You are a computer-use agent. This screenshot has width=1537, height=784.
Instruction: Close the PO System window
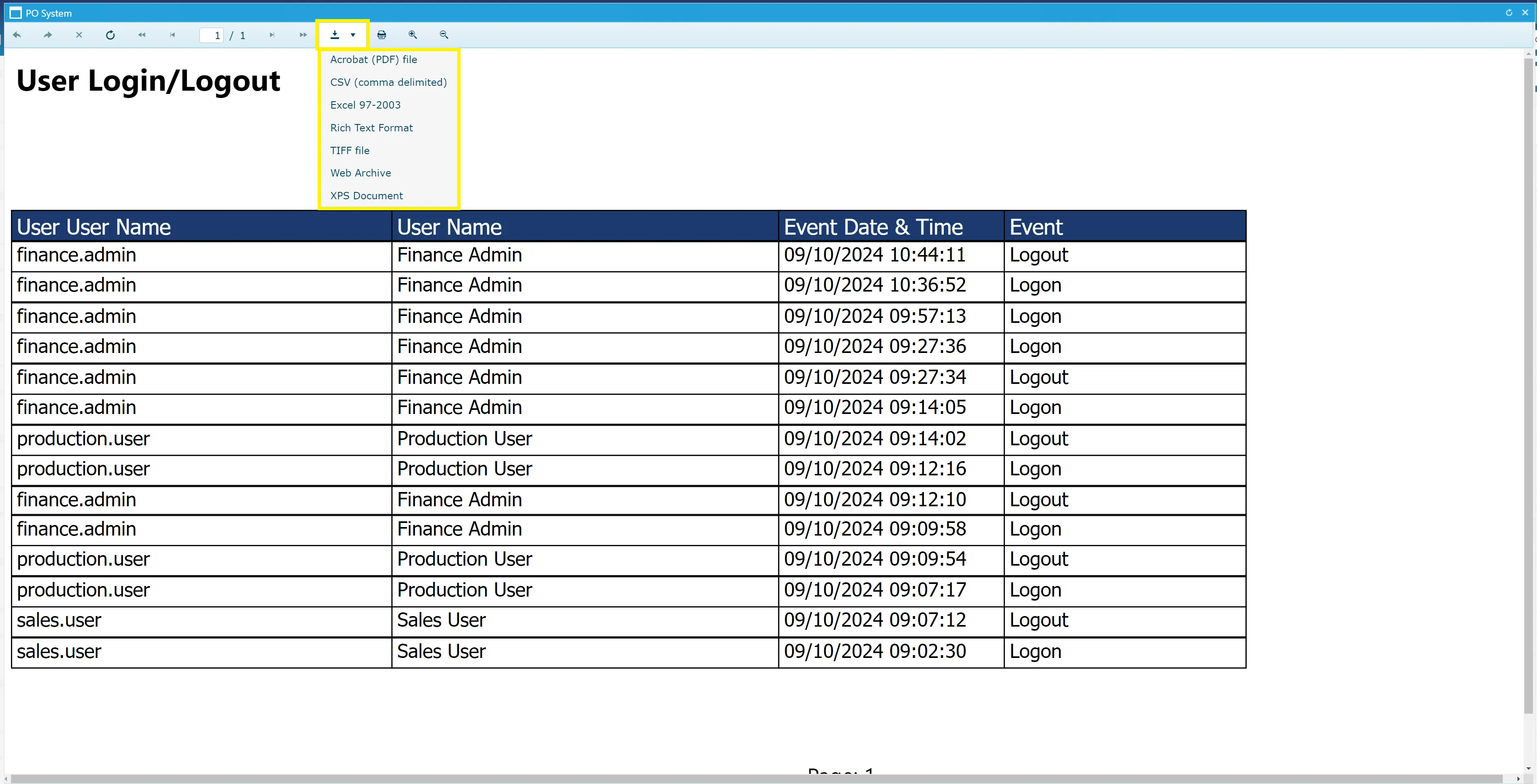point(1524,13)
